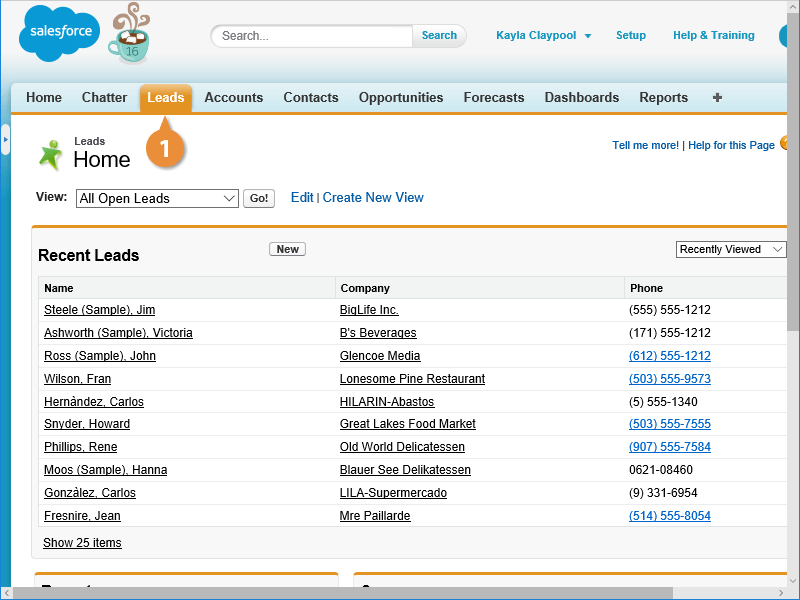Click phone number (612) 555-1212
Image resolution: width=800 pixels, height=600 pixels.
click(x=670, y=356)
